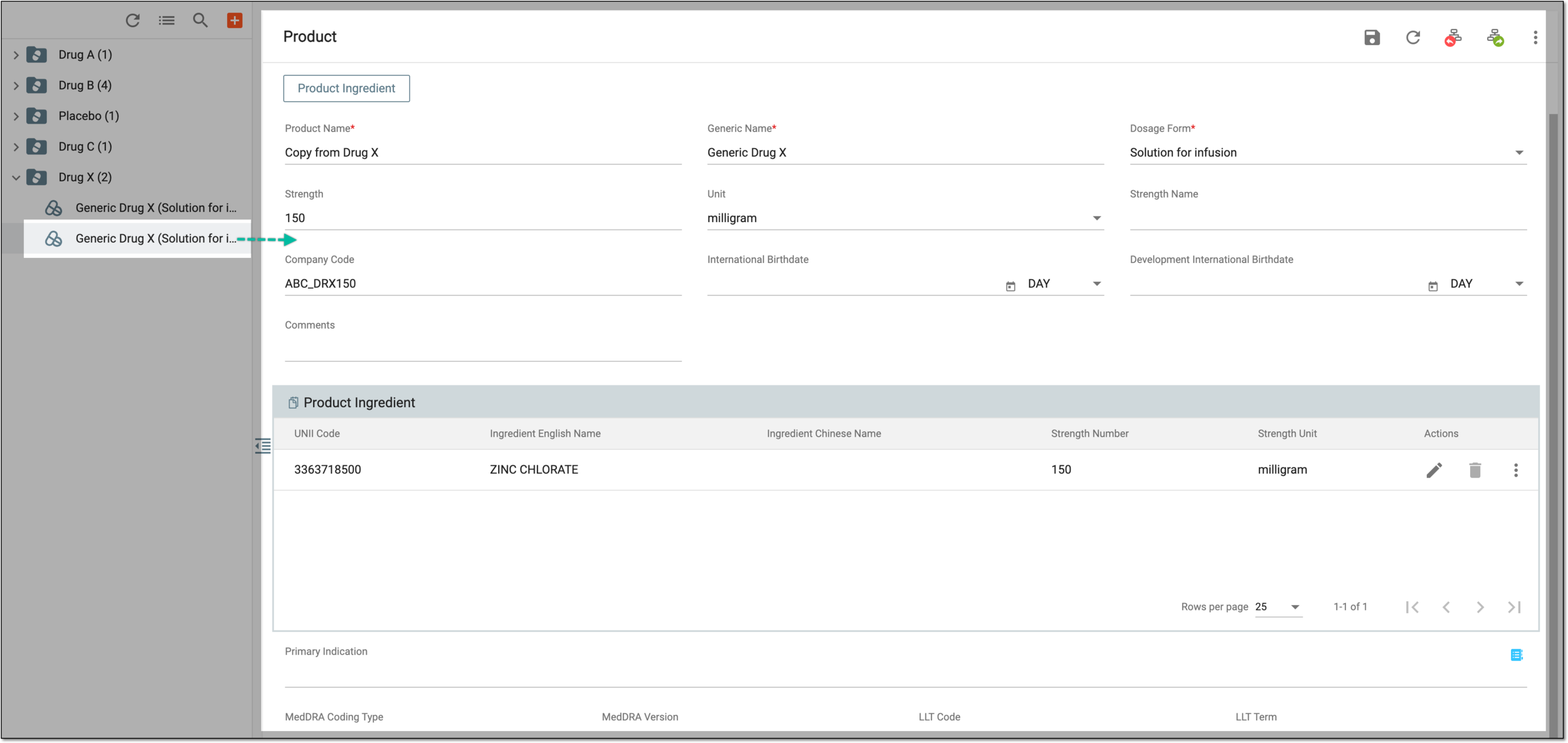Viewport: 1568px width, 743px height.
Task: Open International Birthdate DAY precision dropdown
Action: [x=1065, y=284]
